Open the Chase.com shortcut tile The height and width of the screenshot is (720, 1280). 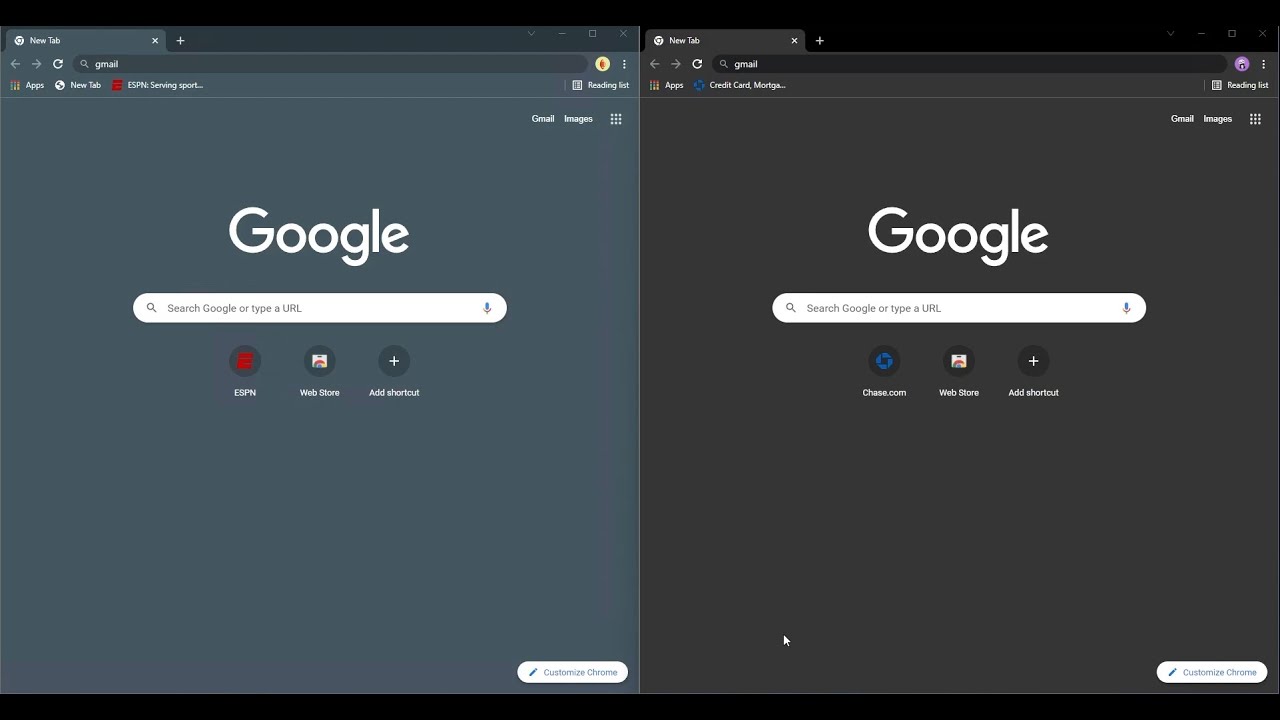pyautogui.click(x=884, y=371)
